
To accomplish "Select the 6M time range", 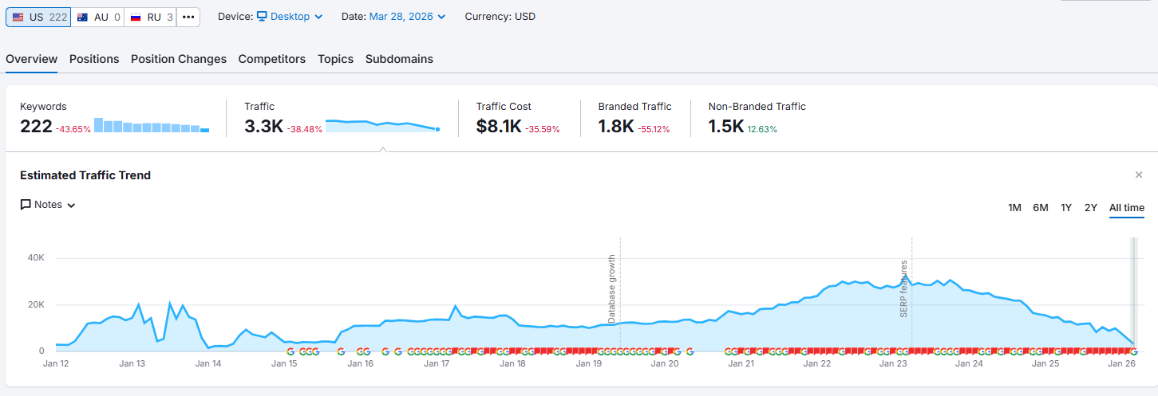I will click(x=1041, y=208).
